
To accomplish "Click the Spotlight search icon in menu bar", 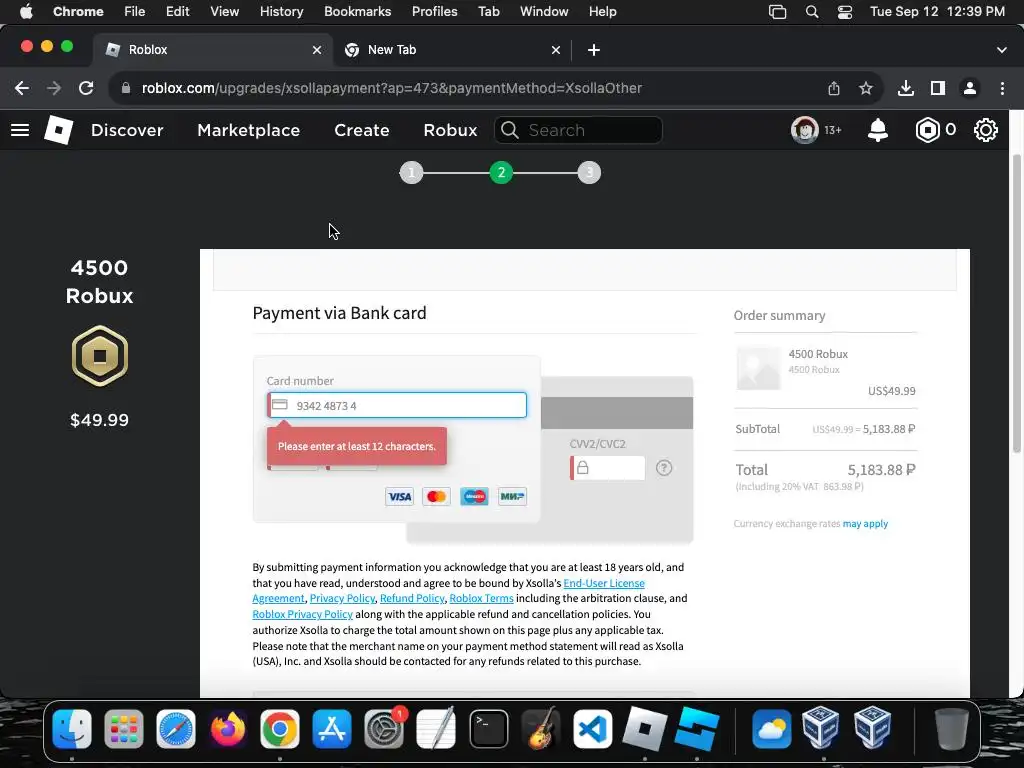I will click(x=812, y=12).
